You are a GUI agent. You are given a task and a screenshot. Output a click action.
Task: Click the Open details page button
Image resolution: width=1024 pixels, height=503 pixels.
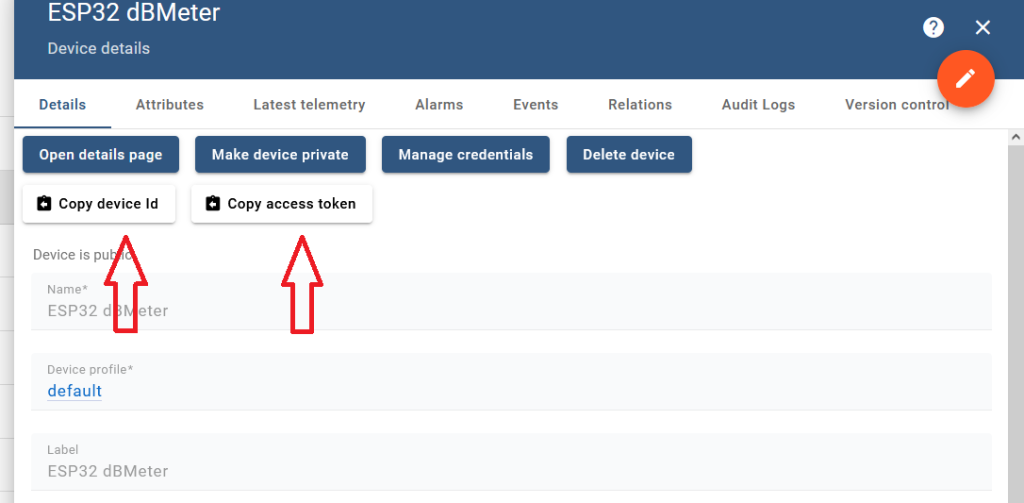click(x=100, y=155)
